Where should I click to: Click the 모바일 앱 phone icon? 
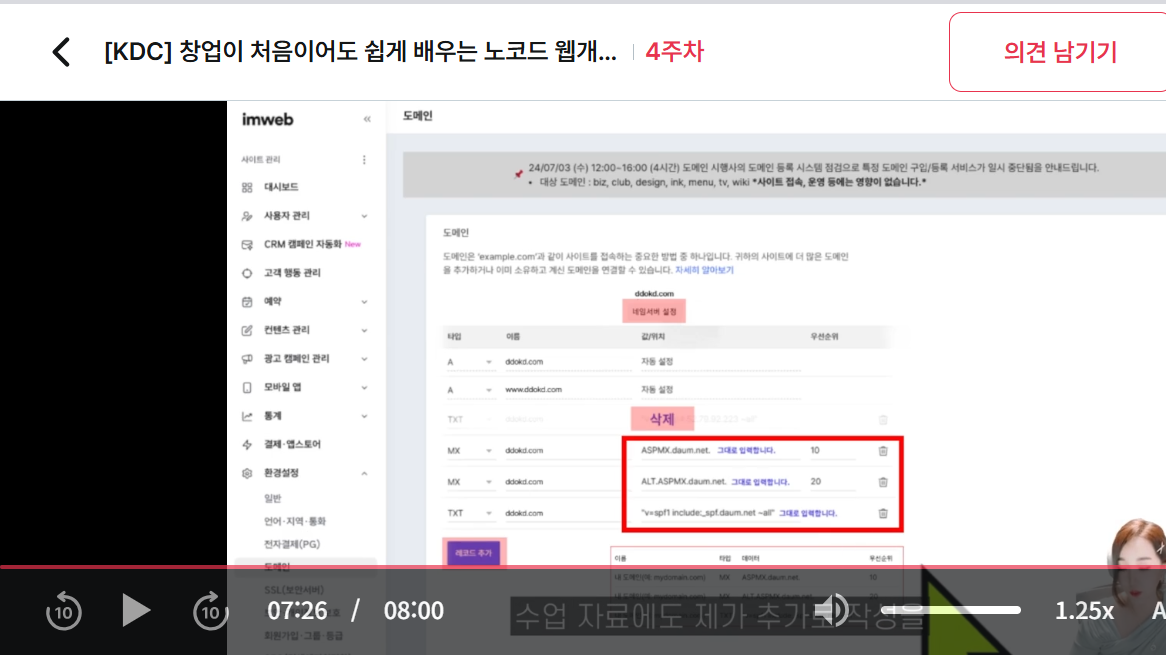247,388
